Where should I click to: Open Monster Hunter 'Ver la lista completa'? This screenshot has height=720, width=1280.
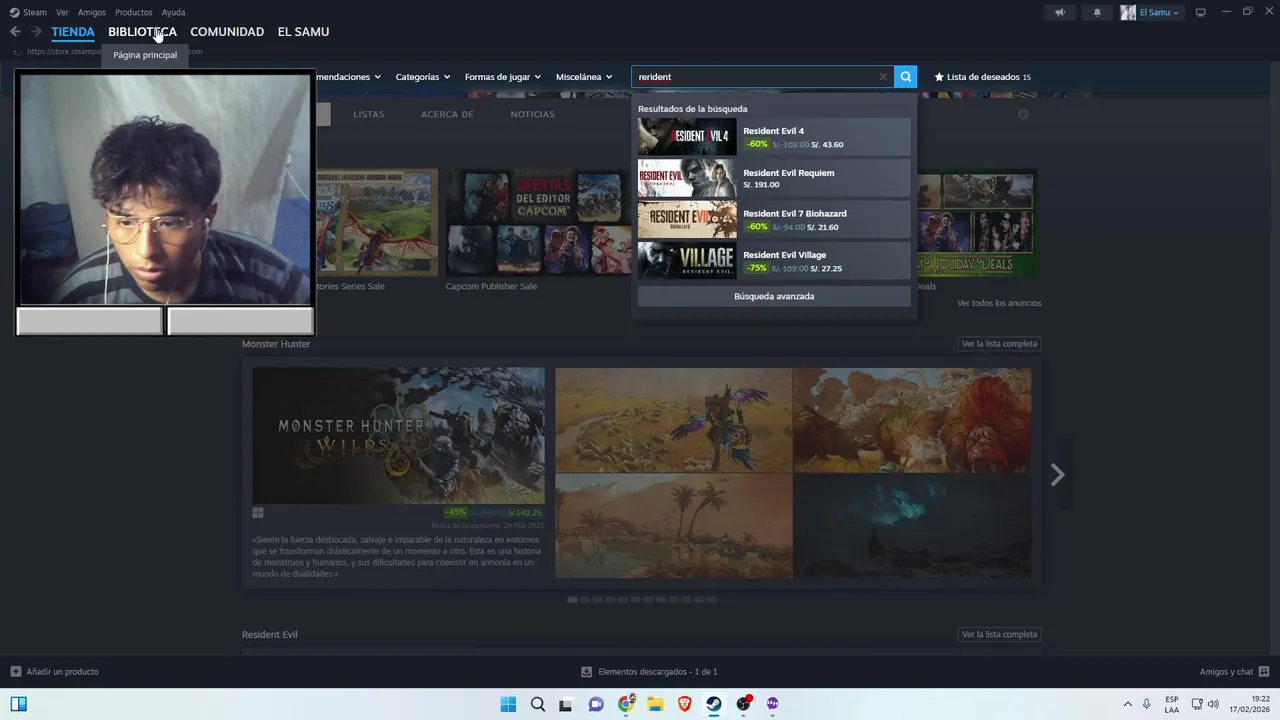point(999,344)
